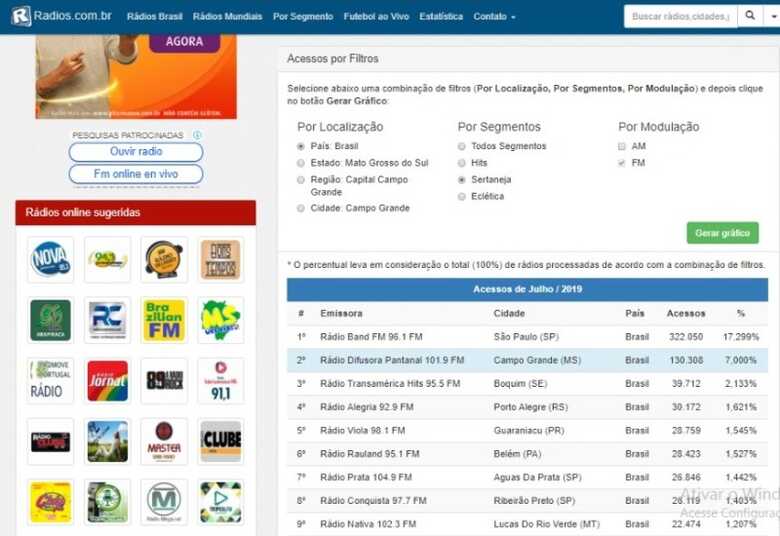Open the Dois Tempos radio logo
The image size is (780, 536).
[221, 260]
